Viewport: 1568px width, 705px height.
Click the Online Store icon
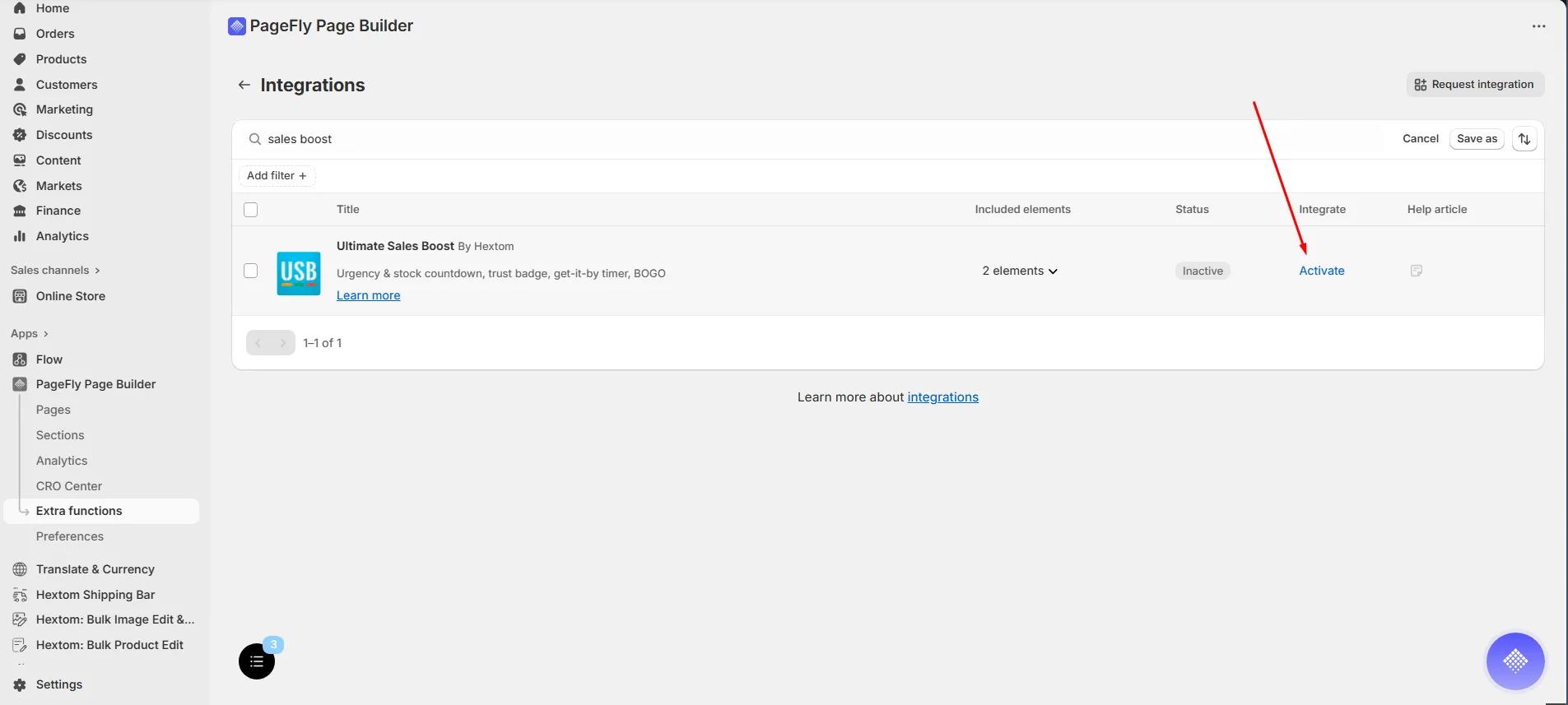(x=20, y=296)
